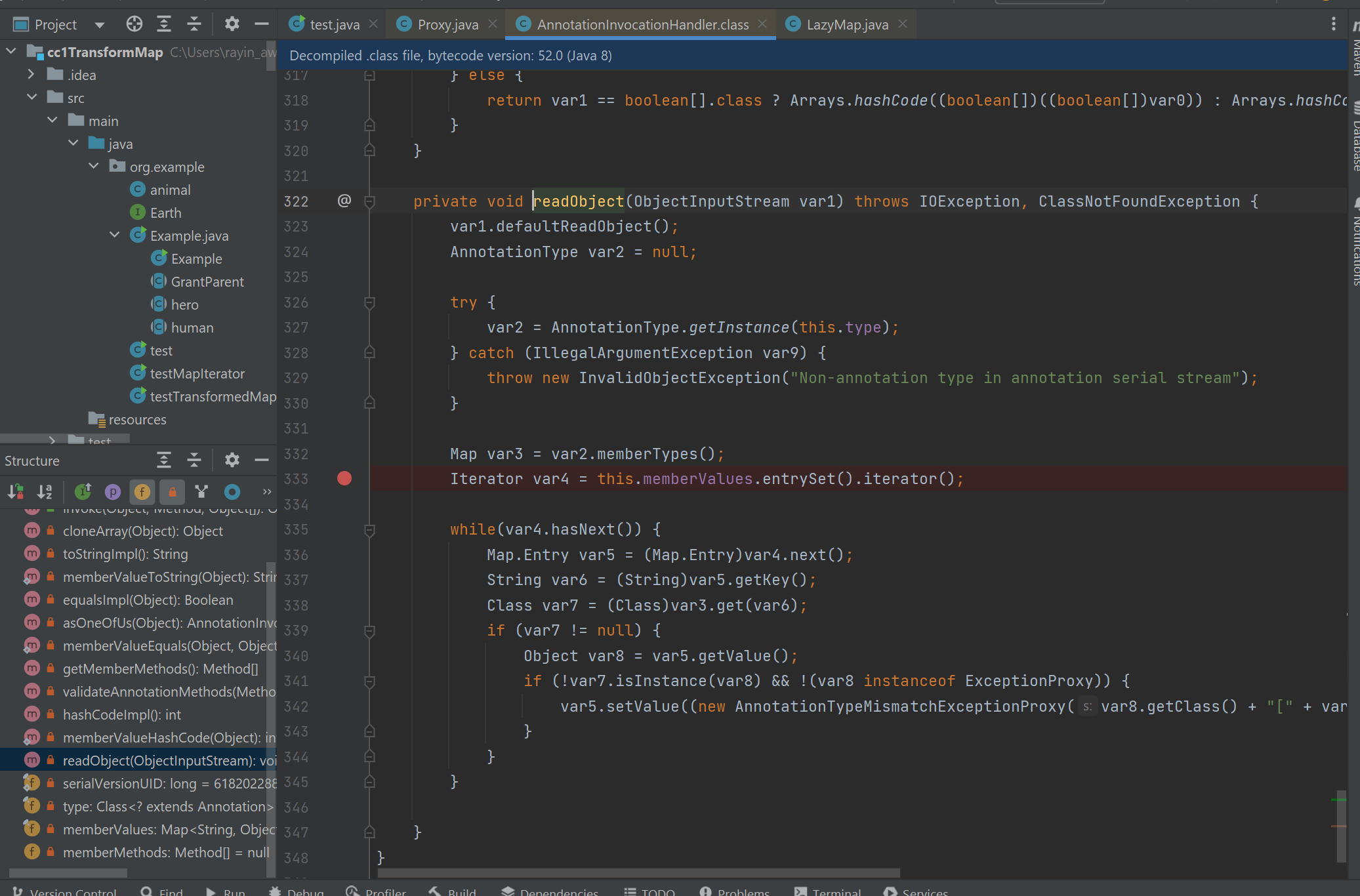Expand the .idea folder
Viewport: 1360px width, 896px height.
(x=31, y=75)
